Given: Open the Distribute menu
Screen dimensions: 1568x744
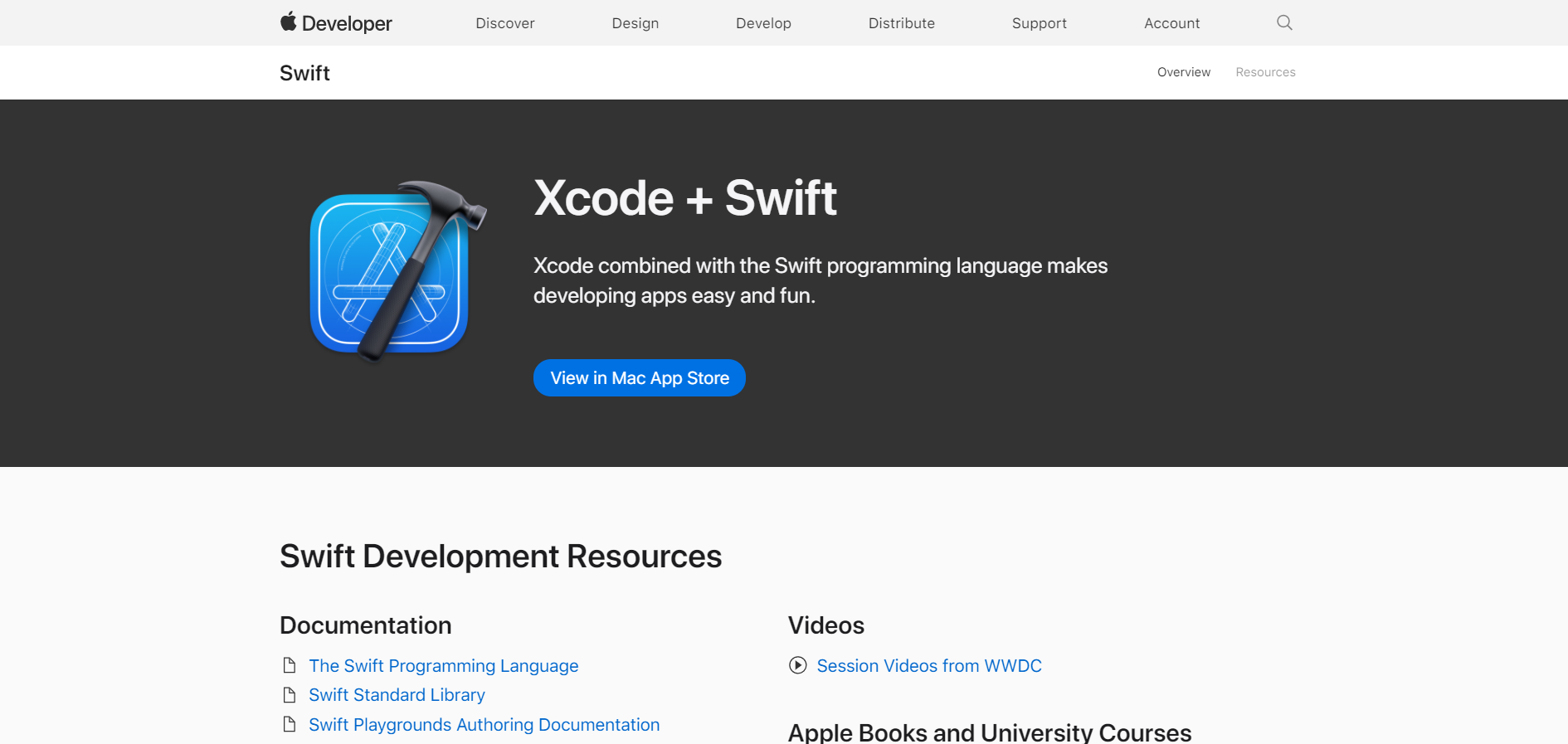Looking at the screenshot, I should point(902,23).
